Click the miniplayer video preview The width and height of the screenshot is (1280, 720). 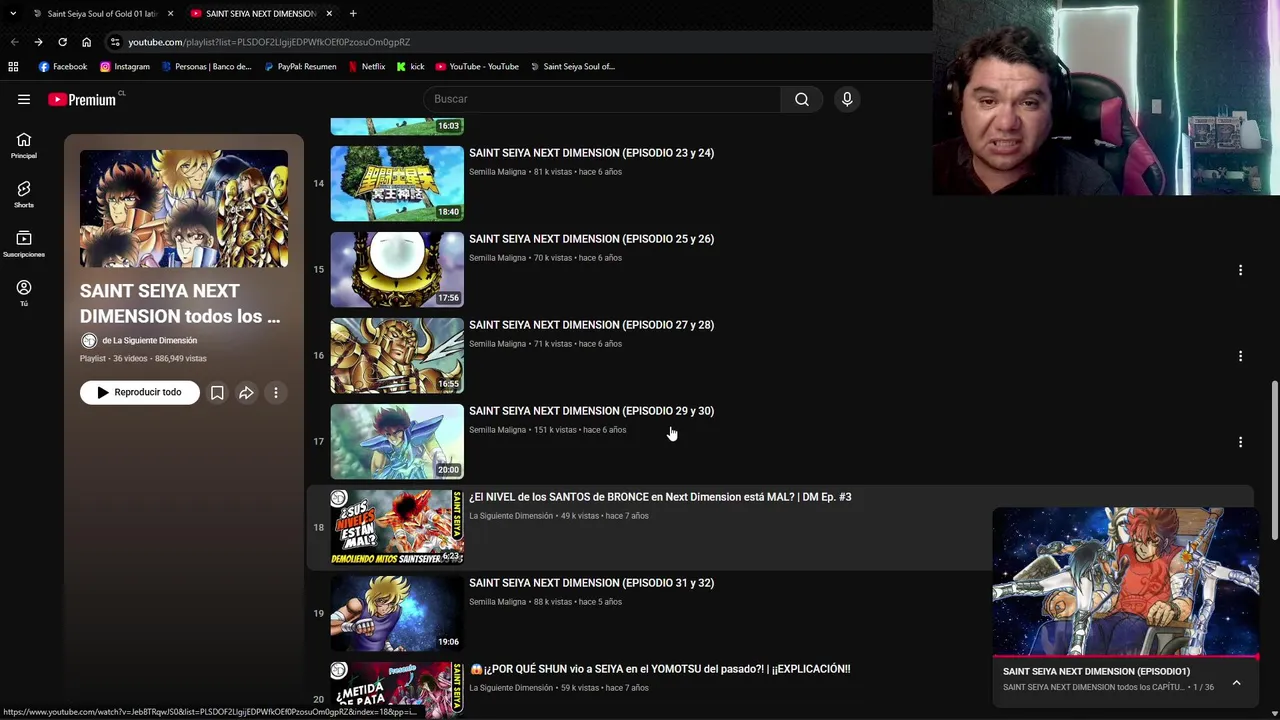coord(1125,581)
